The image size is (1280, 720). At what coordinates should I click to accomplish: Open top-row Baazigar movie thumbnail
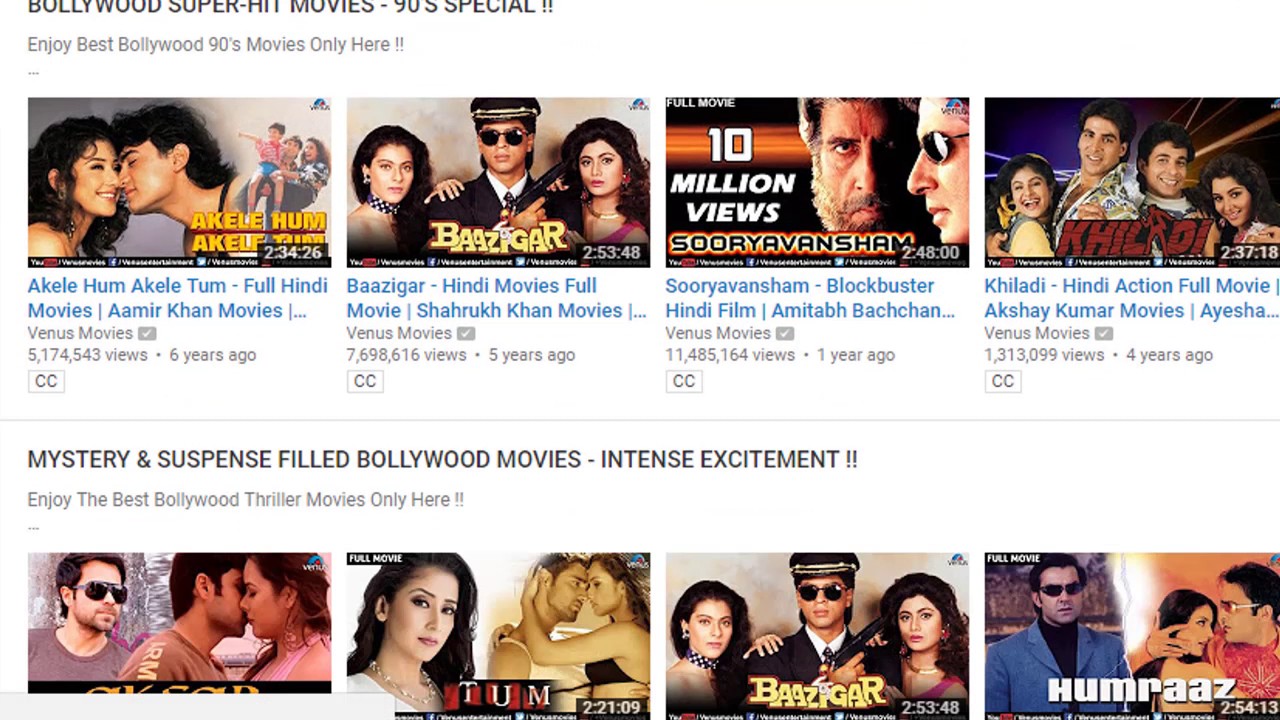(x=498, y=182)
